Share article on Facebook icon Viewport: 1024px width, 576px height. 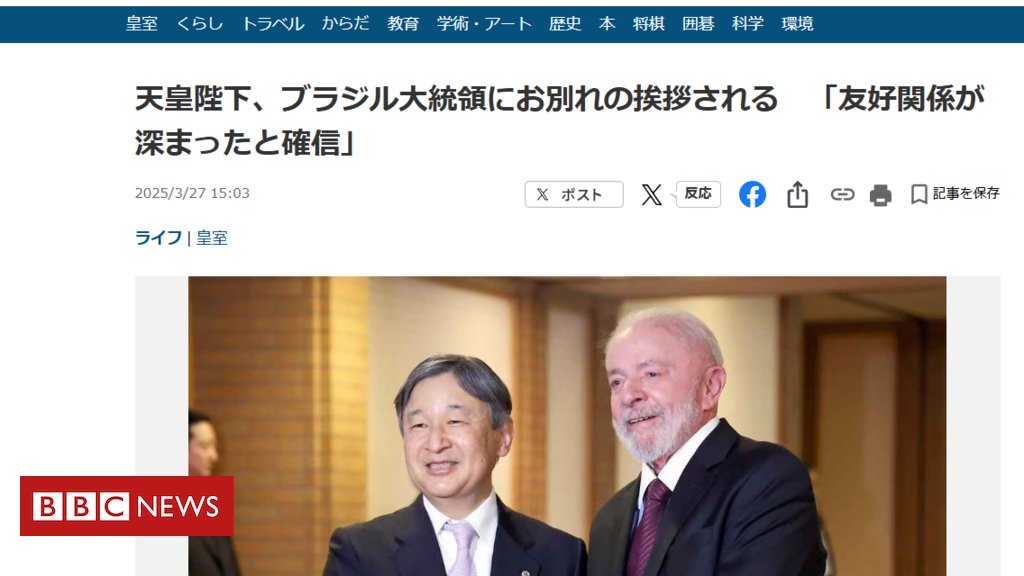[752, 195]
